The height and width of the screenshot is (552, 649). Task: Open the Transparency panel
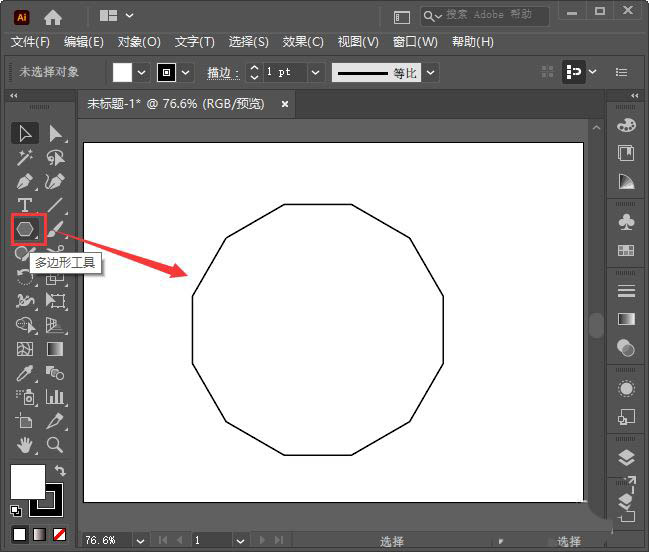[x=626, y=348]
